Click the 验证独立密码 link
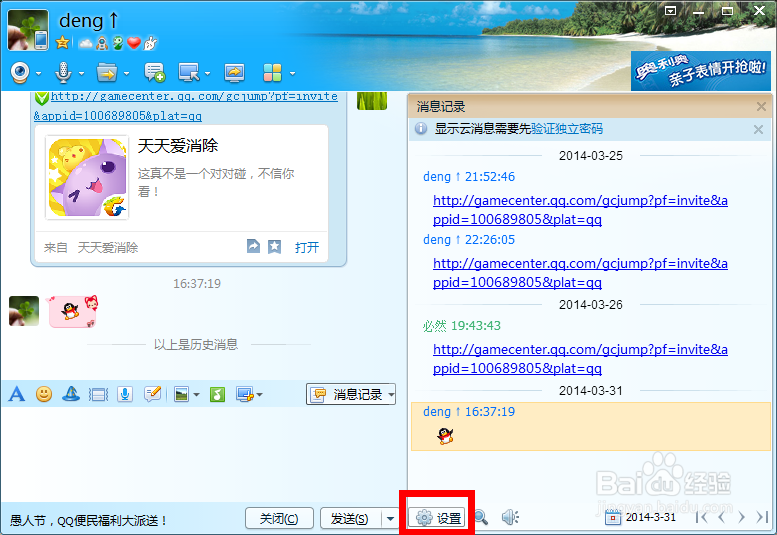777x535 pixels. (567, 129)
